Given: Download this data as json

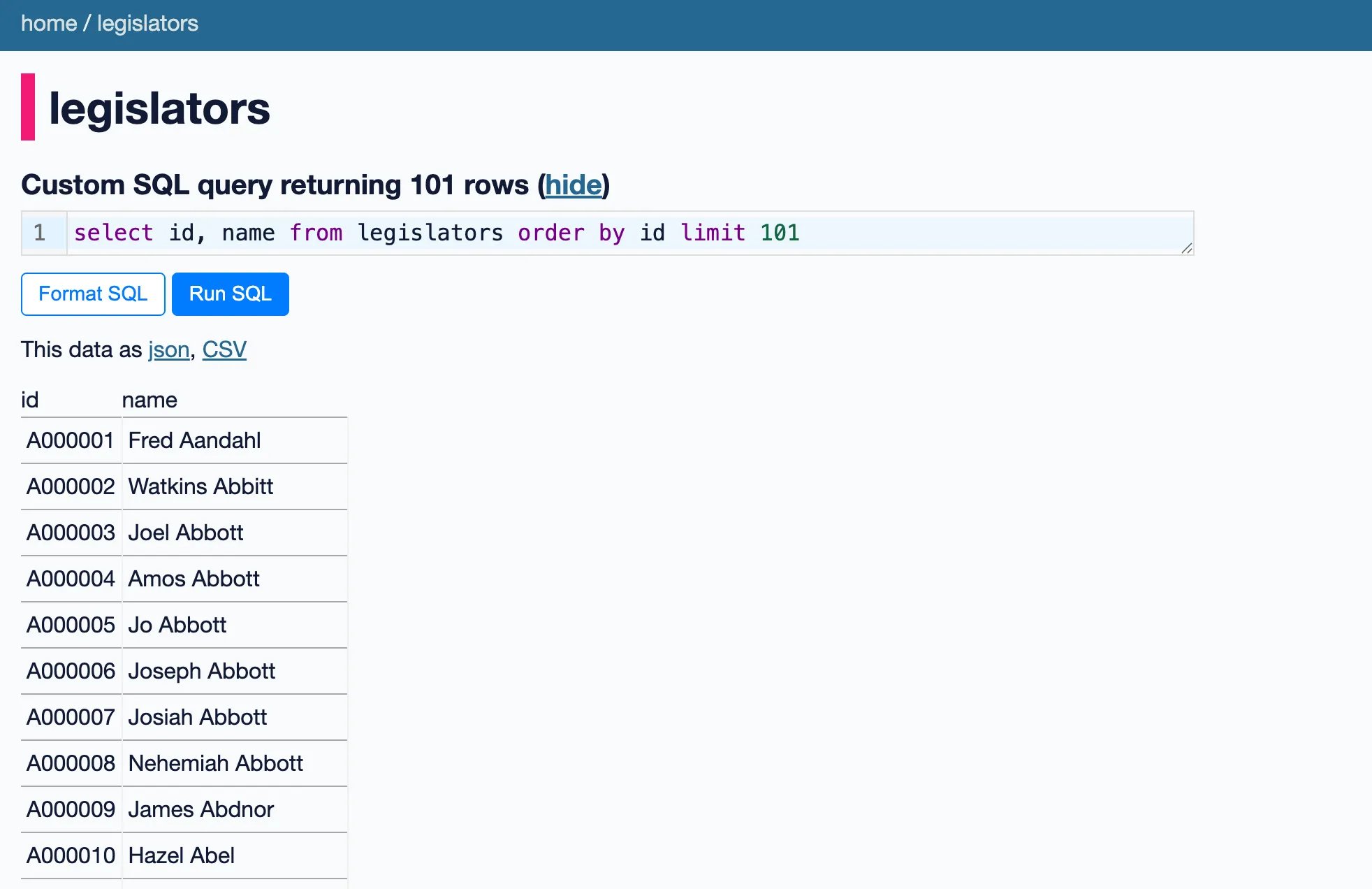Looking at the screenshot, I should (x=168, y=349).
